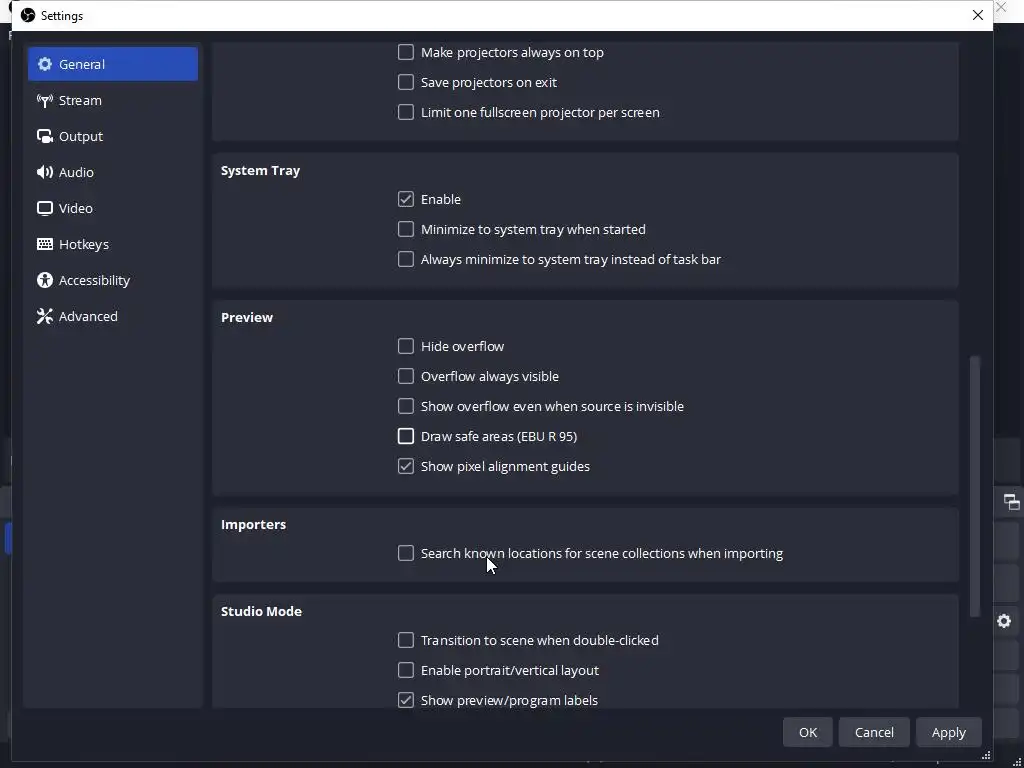Enable Minimize to system tray when started
The width and height of the screenshot is (1024, 768).
tap(406, 229)
